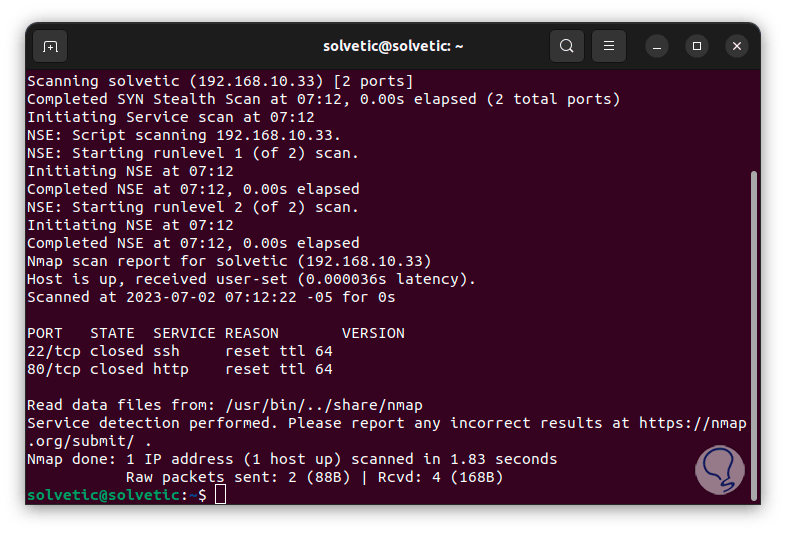
Task: Click the VERSION column header
Action: pyautogui.click(x=373, y=333)
